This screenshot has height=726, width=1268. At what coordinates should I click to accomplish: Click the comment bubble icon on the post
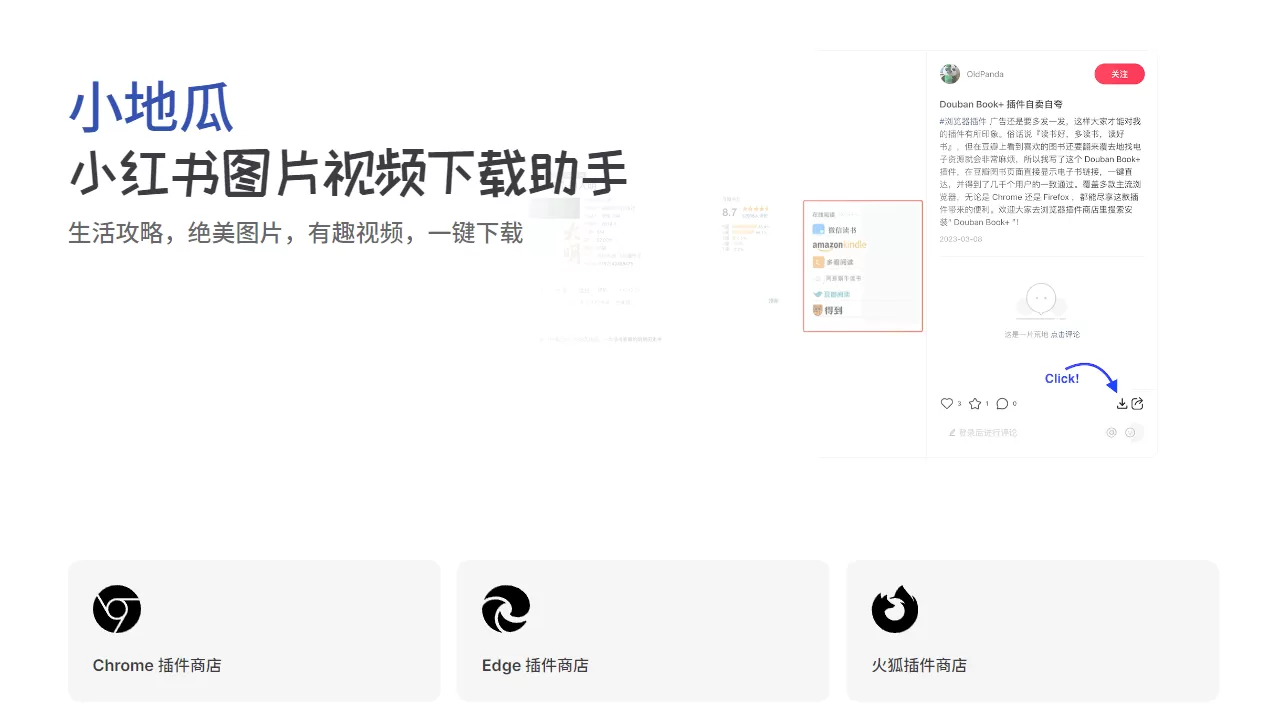[x=1002, y=403]
